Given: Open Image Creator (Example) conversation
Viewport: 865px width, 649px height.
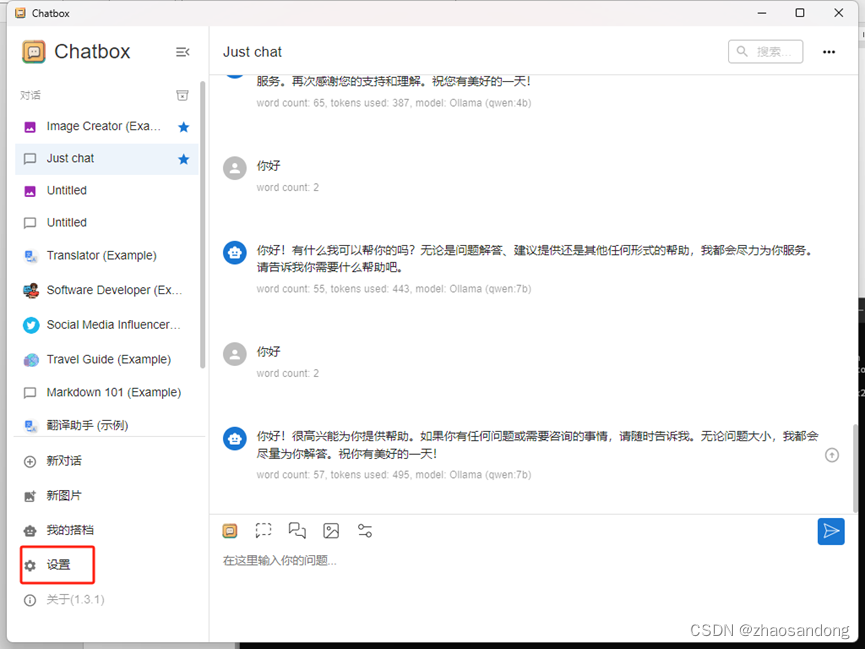Looking at the screenshot, I should [x=106, y=126].
